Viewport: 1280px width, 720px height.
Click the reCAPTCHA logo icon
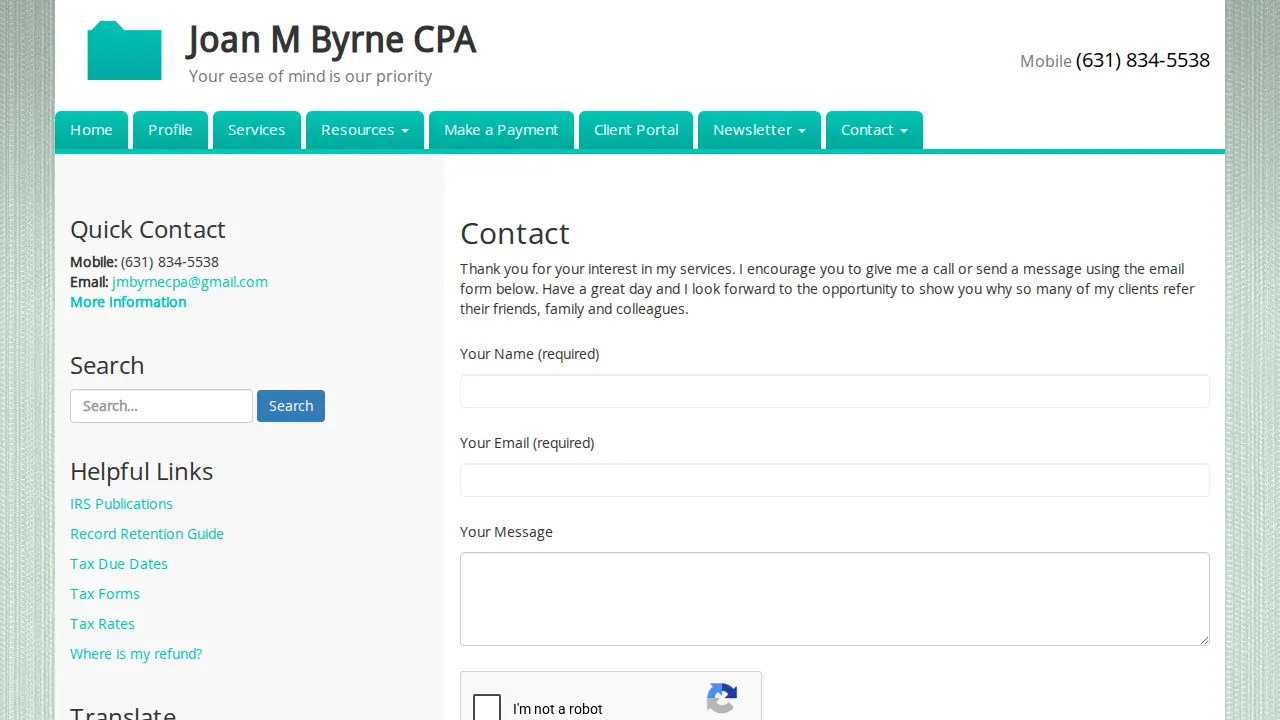click(x=722, y=700)
